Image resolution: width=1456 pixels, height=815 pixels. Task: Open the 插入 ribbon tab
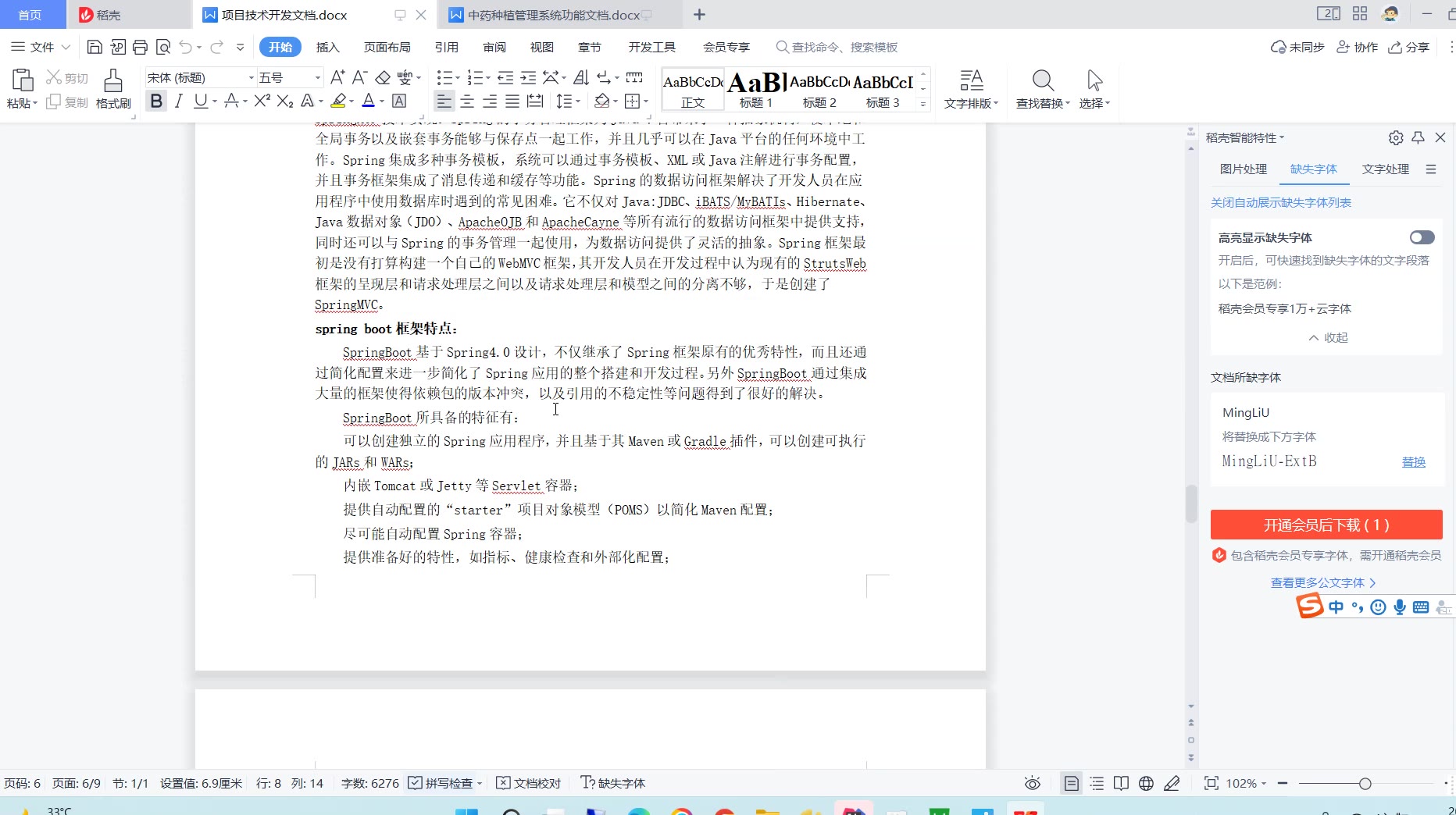point(327,47)
